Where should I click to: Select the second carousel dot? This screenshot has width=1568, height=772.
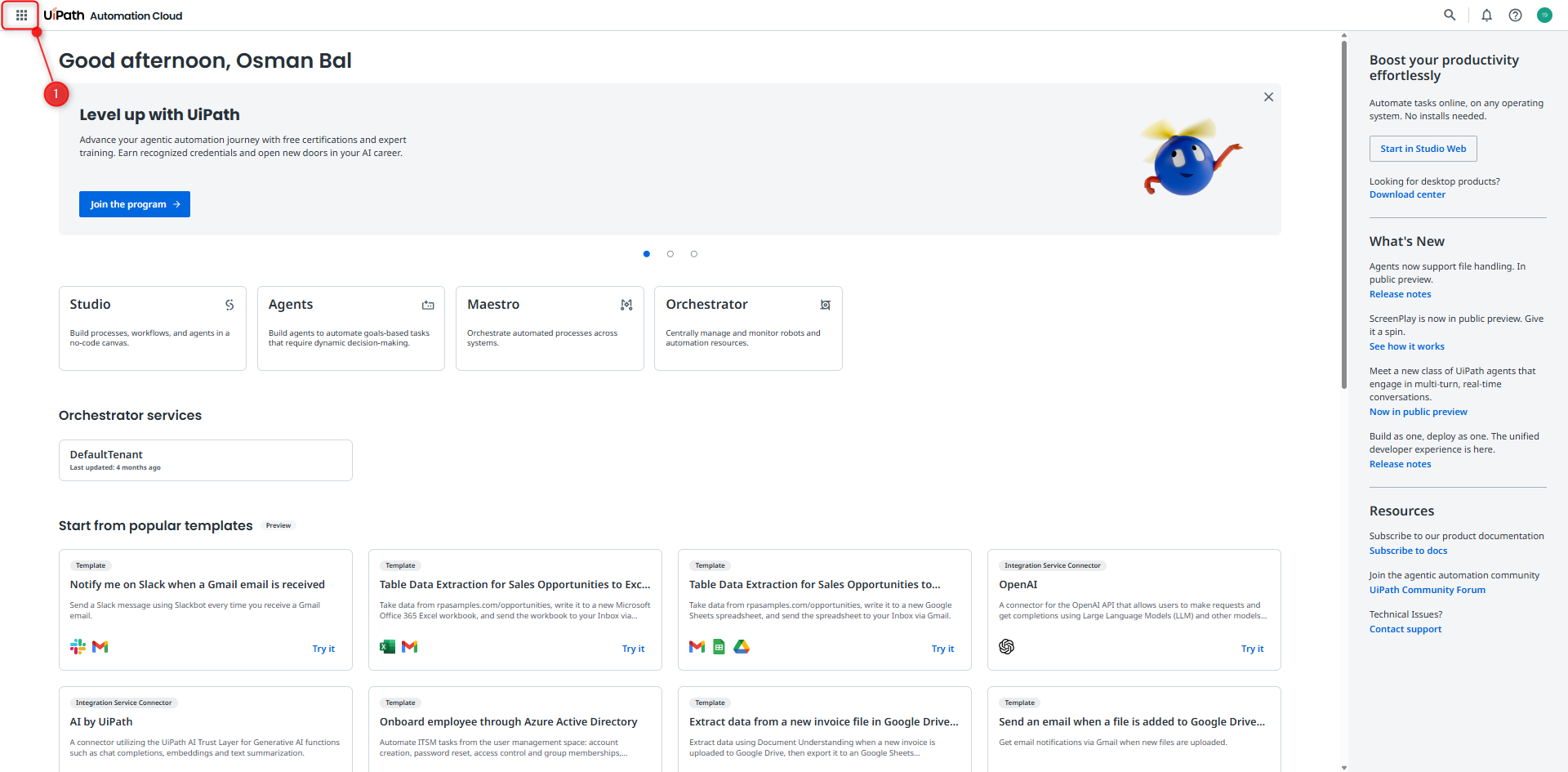tap(670, 254)
